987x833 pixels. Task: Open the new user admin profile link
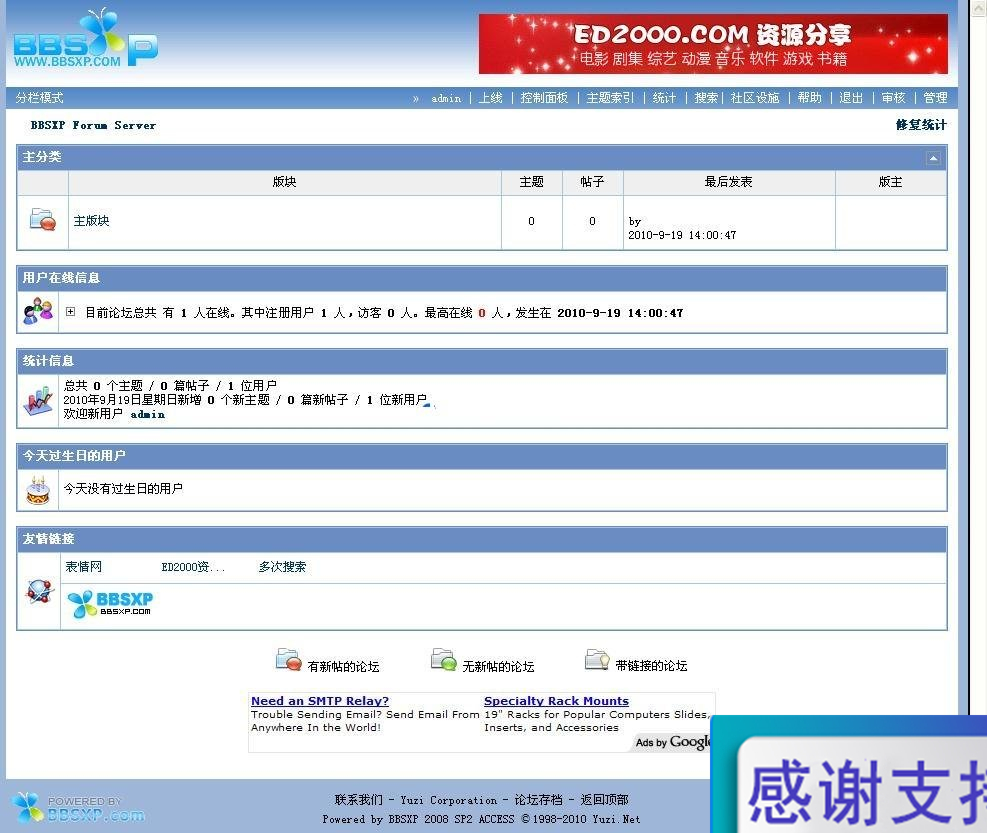click(x=148, y=414)
